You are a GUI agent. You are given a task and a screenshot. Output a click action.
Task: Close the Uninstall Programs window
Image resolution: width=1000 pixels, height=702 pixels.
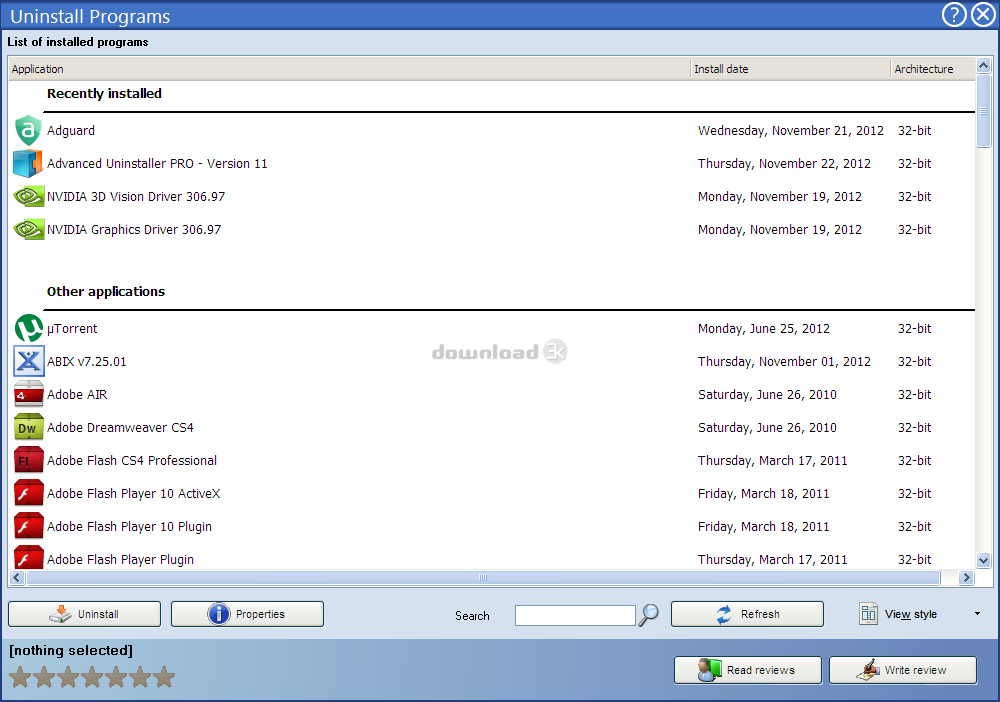(983, 15)
